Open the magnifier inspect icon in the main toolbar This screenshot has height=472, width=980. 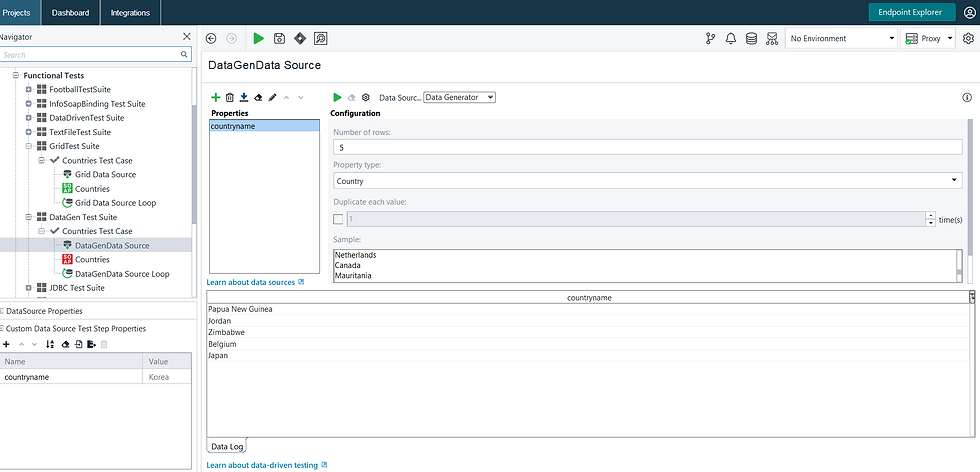[321, 39]
